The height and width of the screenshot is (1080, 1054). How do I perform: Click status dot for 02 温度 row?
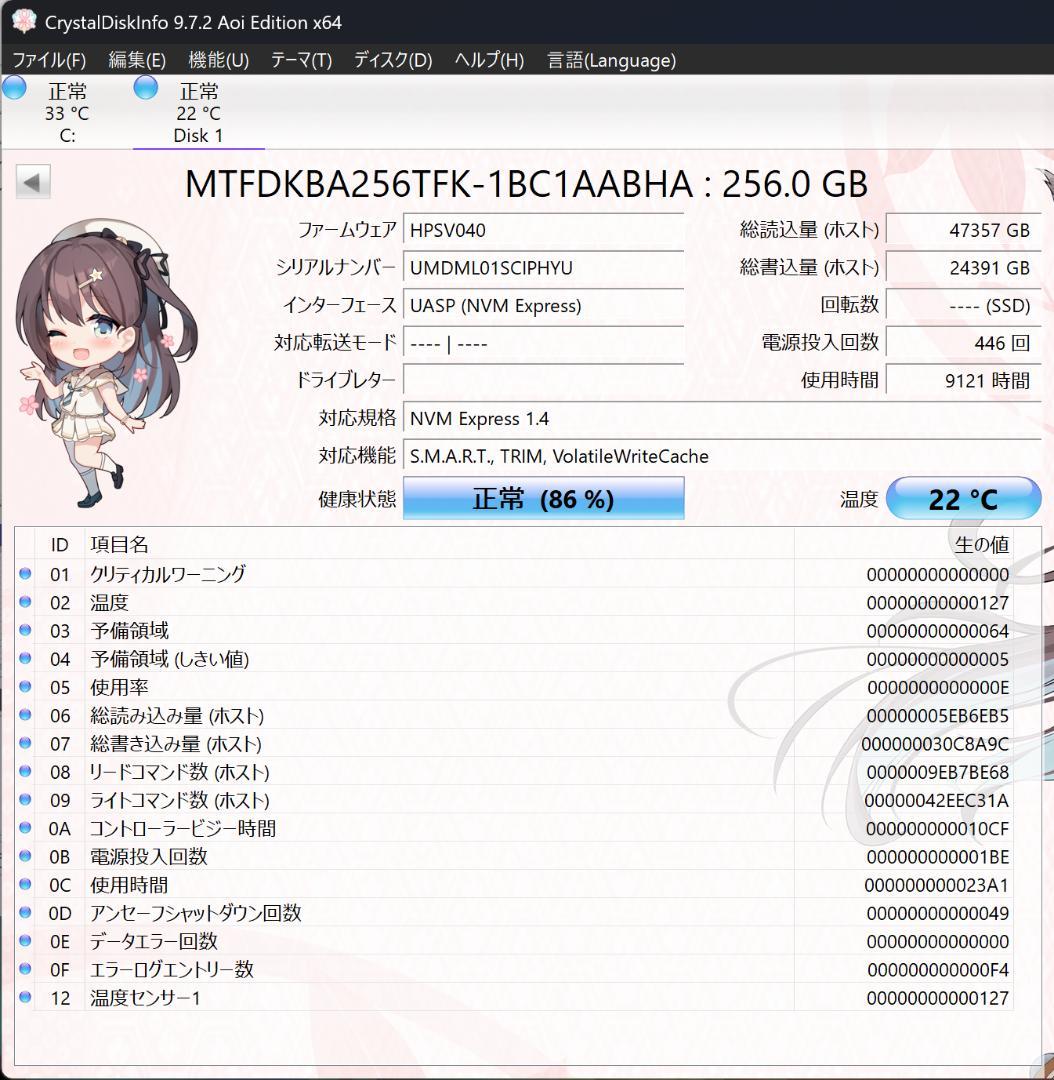25,601
